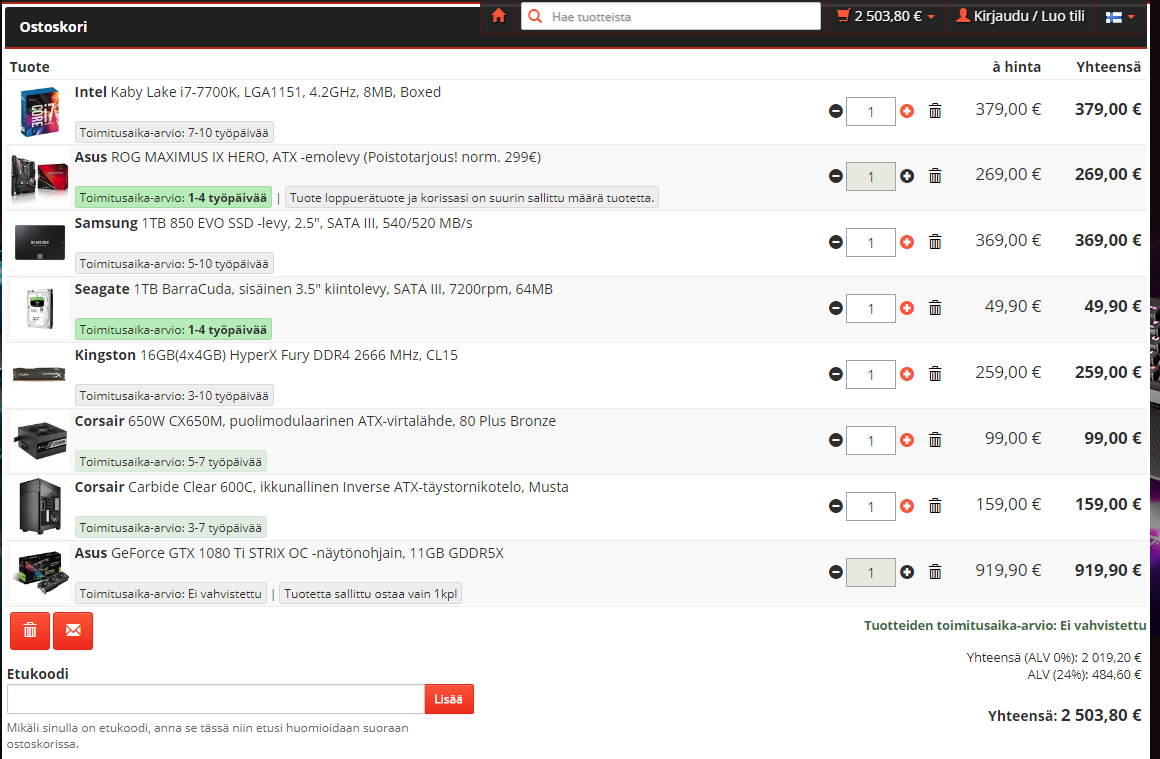Viewport: 1160px width, 759px height.
Task: Click the search magnifier icon
Action: 536,16
